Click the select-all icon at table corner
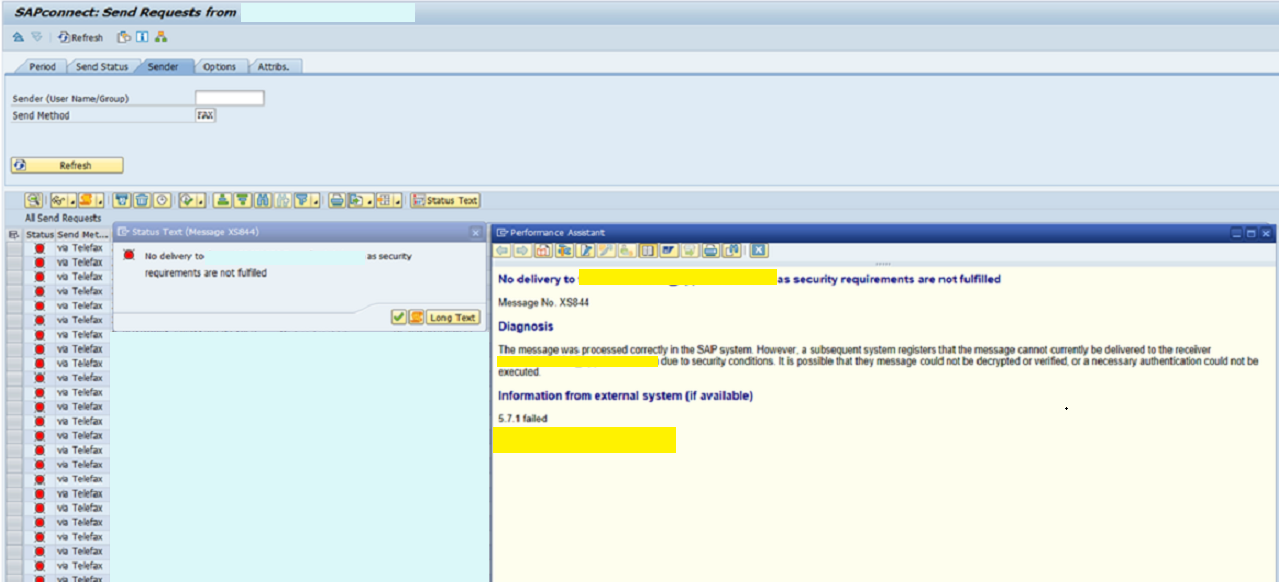The height and width of the screenshot is (582, 1279). (14, 234)
